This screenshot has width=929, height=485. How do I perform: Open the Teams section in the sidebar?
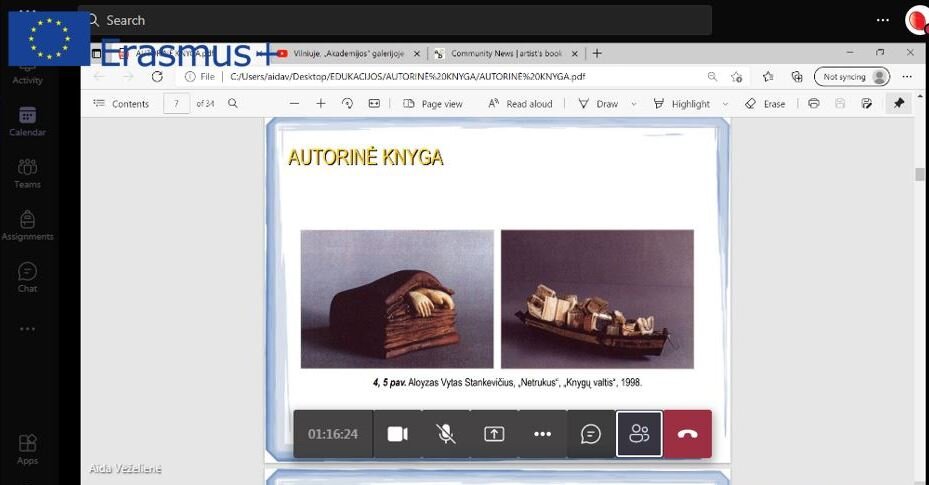(27, 173)
